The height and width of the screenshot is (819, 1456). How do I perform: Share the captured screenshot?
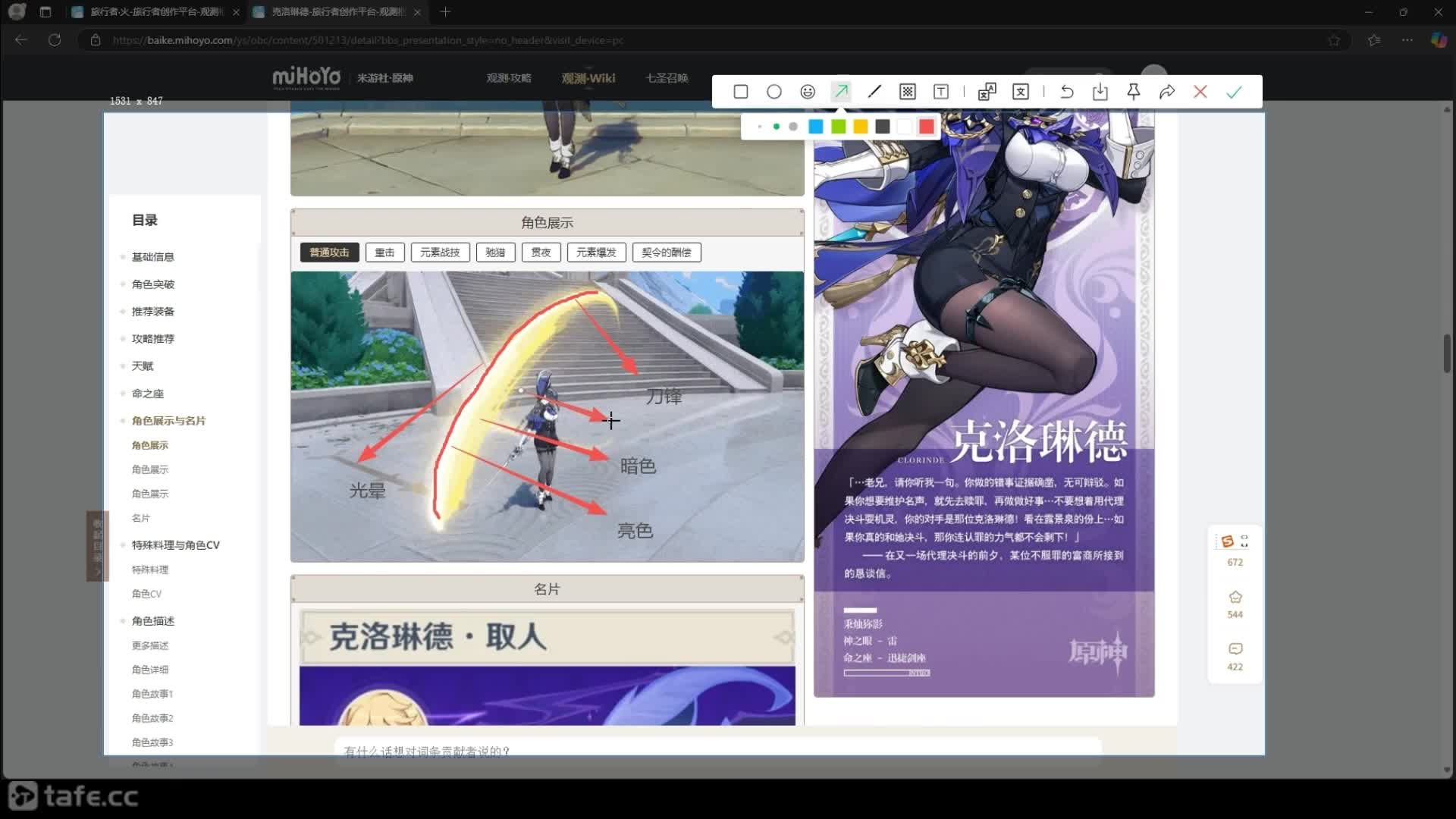(x=1167, y=92)
